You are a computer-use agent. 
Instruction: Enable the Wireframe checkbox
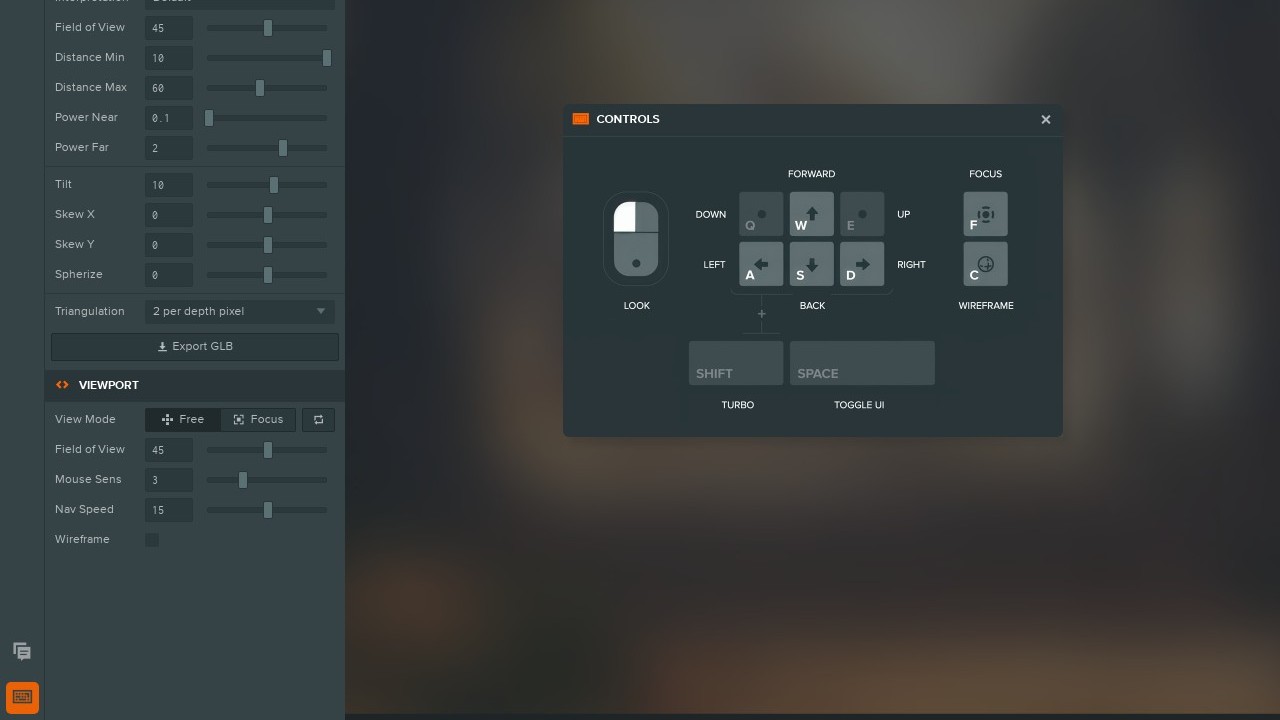click(152, 540)
